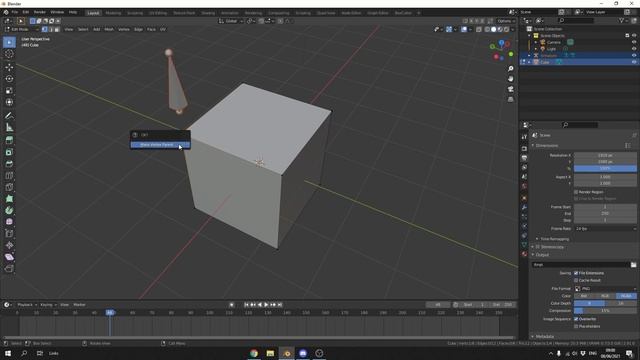Switch perspective/orthographic with the grid icon
Screen dimensions: 640x360
[511, 99]
